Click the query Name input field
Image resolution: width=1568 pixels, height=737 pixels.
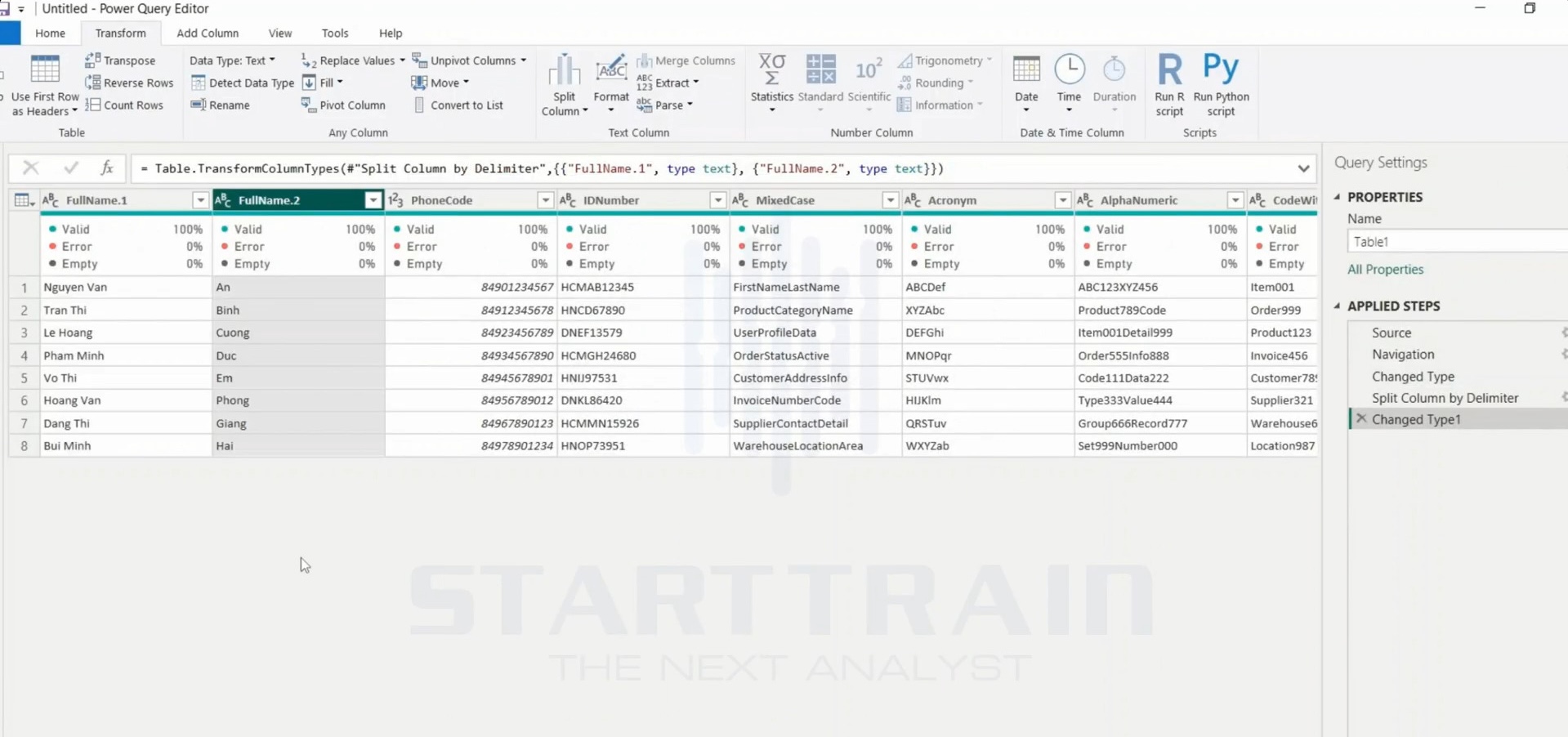(1457, 242)
